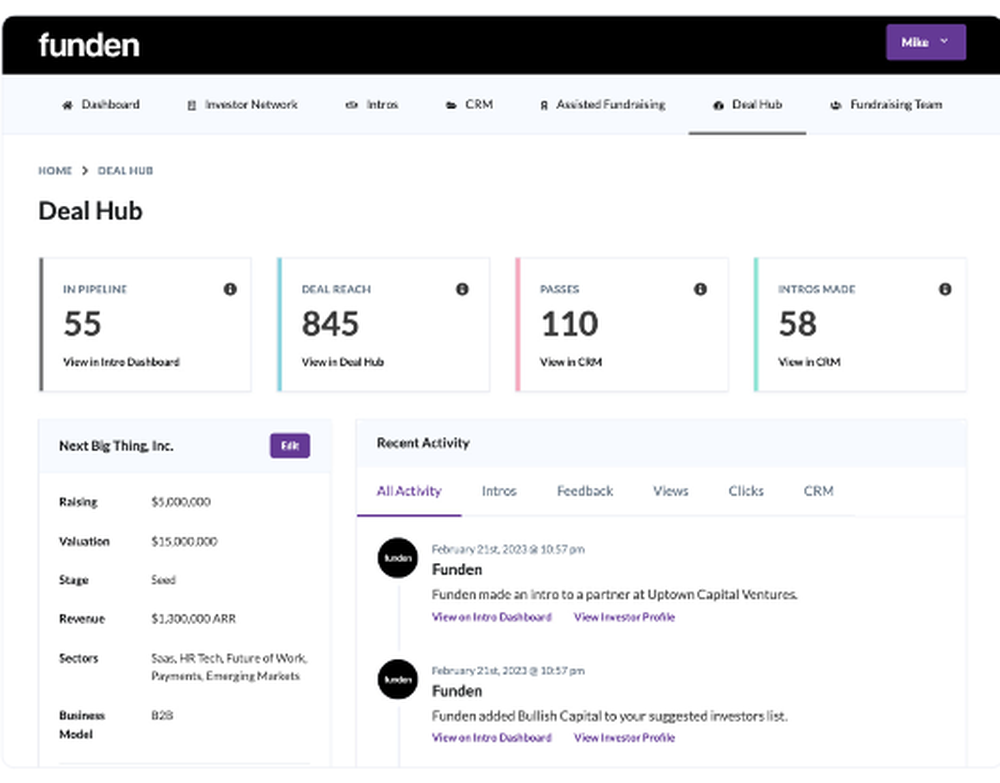Click the funden logo
The image size is (1000, 783).
[89, 44]
